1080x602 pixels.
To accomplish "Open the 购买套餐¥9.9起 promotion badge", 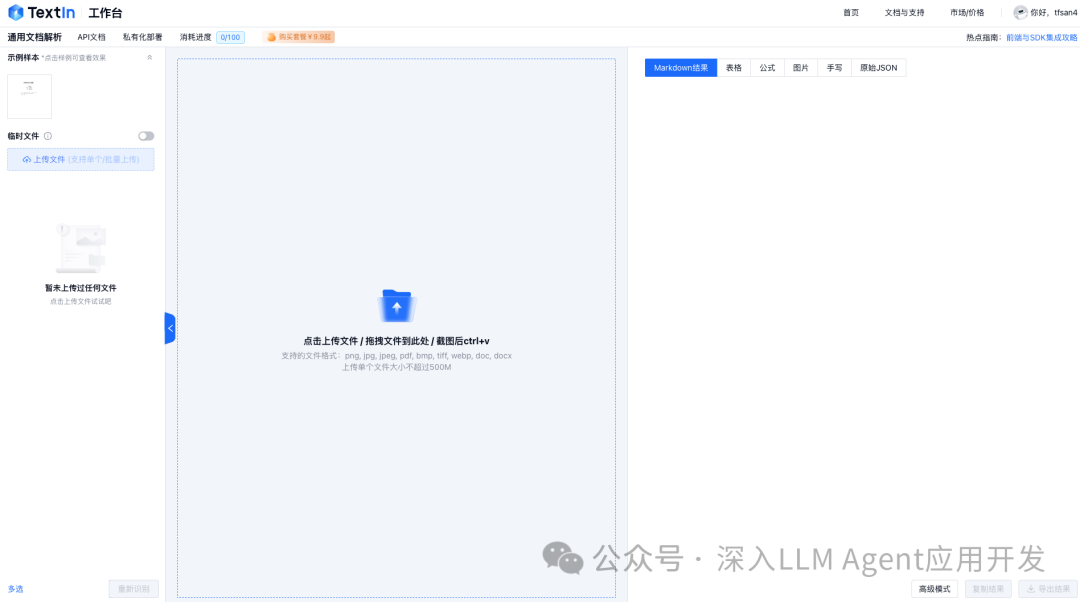I will (298, 36).
